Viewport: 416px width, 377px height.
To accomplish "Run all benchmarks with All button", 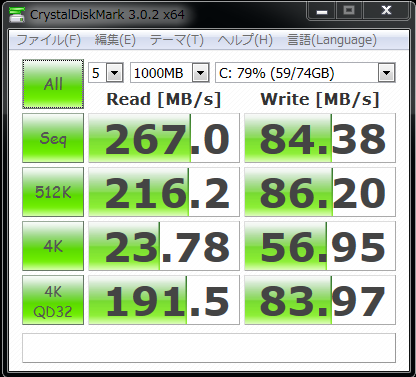I will (53, 84).
